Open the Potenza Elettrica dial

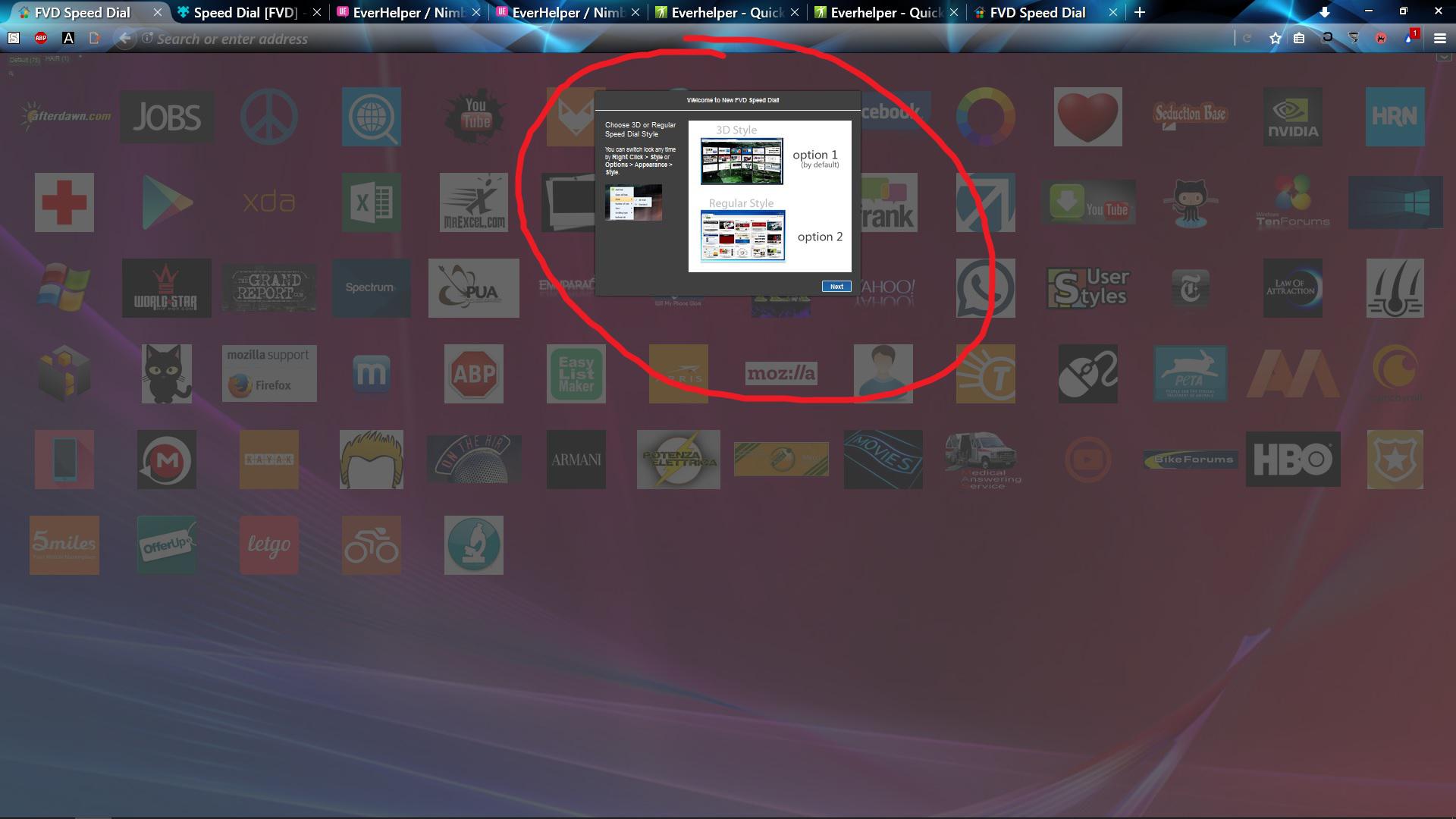coord(679,460)
